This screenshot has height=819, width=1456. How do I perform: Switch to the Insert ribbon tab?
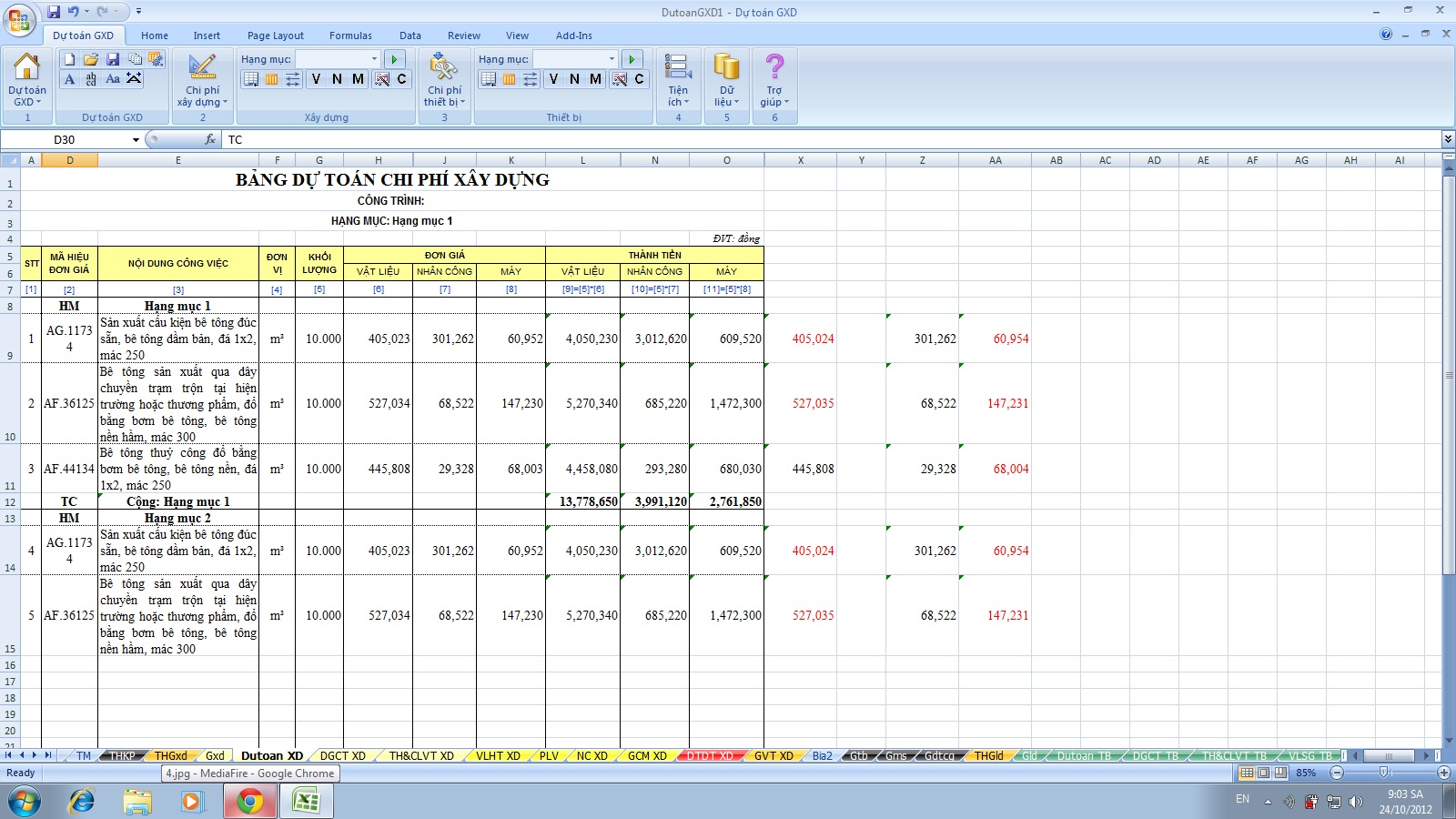(207, 35)
